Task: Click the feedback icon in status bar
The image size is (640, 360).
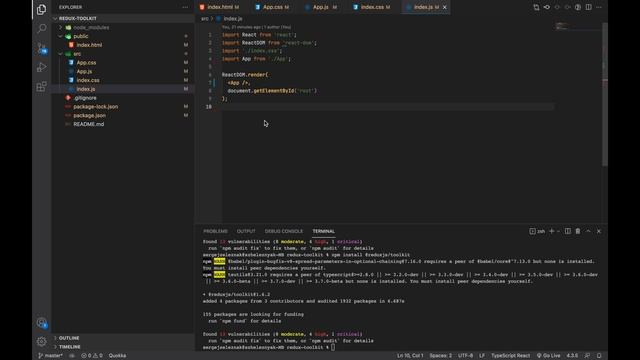Action: (x=587, y=356)
